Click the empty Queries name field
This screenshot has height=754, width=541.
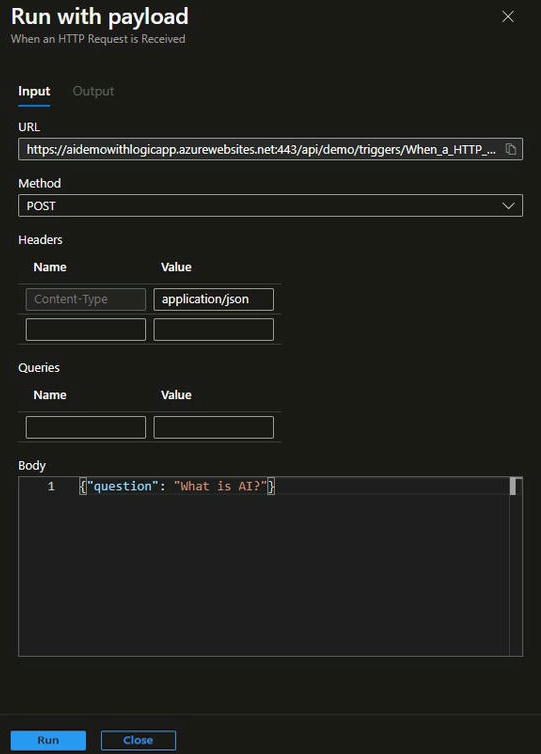(86, 427)
